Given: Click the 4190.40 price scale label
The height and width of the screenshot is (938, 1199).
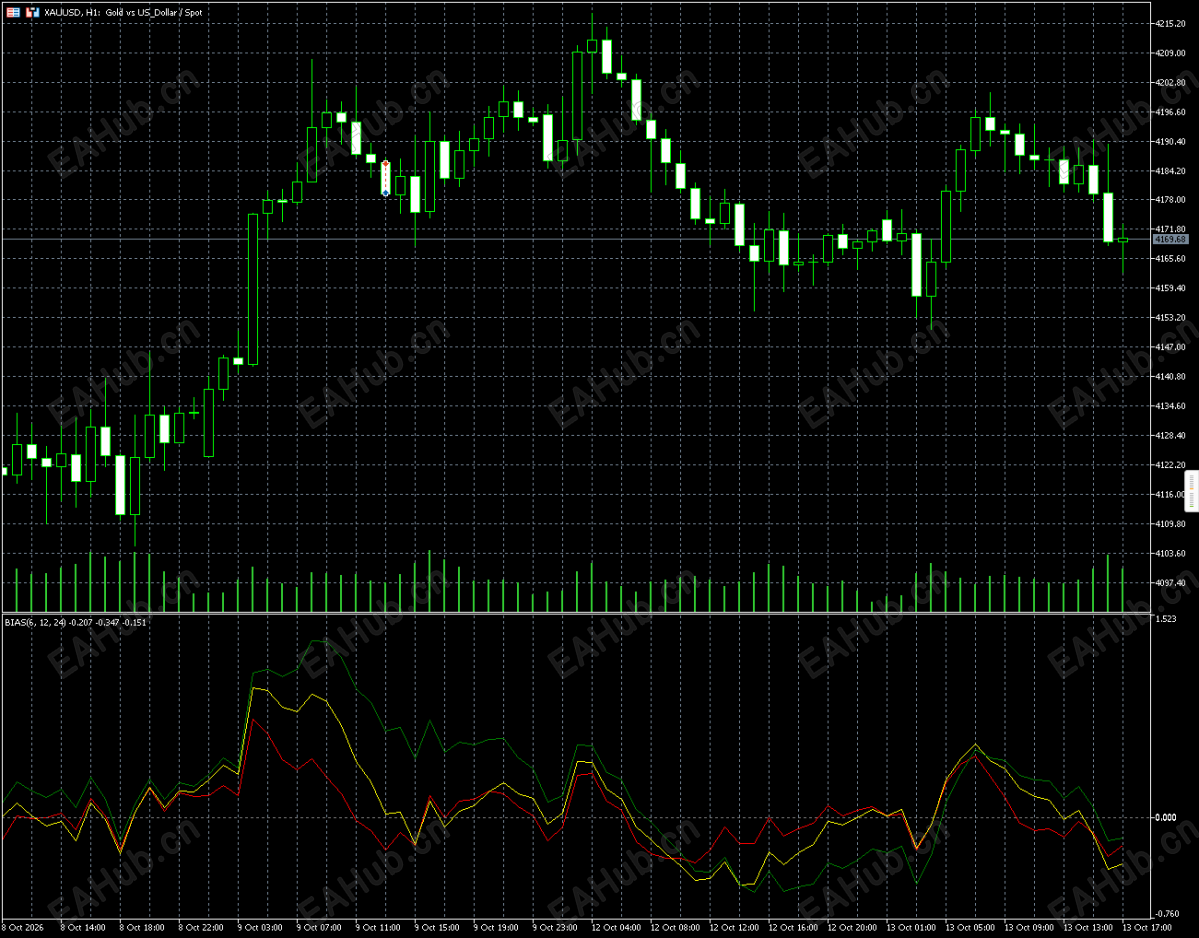Looking at the screenshot, I should point(1171,141).
